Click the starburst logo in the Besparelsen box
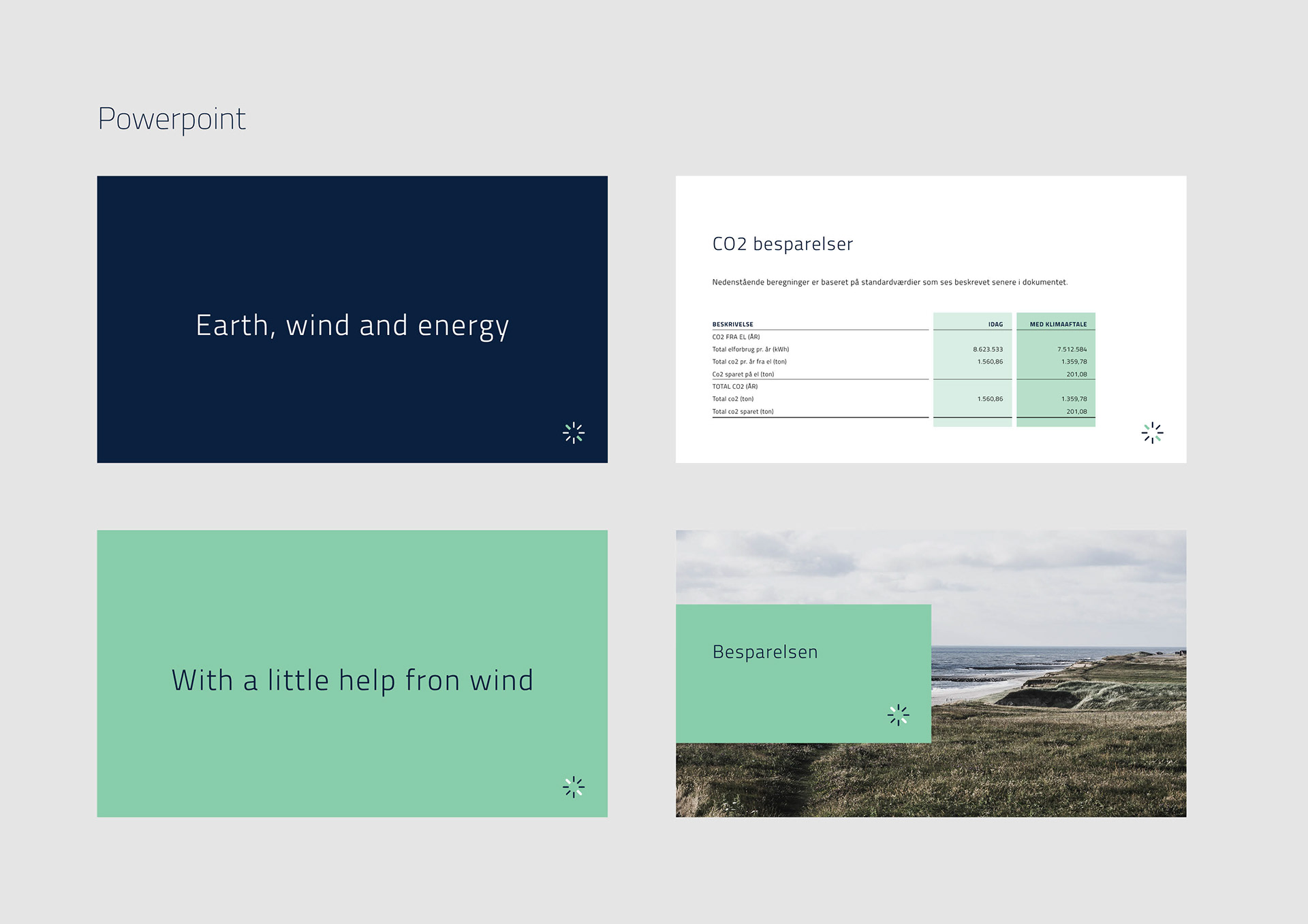Screen dimensions: 1308x924 [x=898, y=714]
